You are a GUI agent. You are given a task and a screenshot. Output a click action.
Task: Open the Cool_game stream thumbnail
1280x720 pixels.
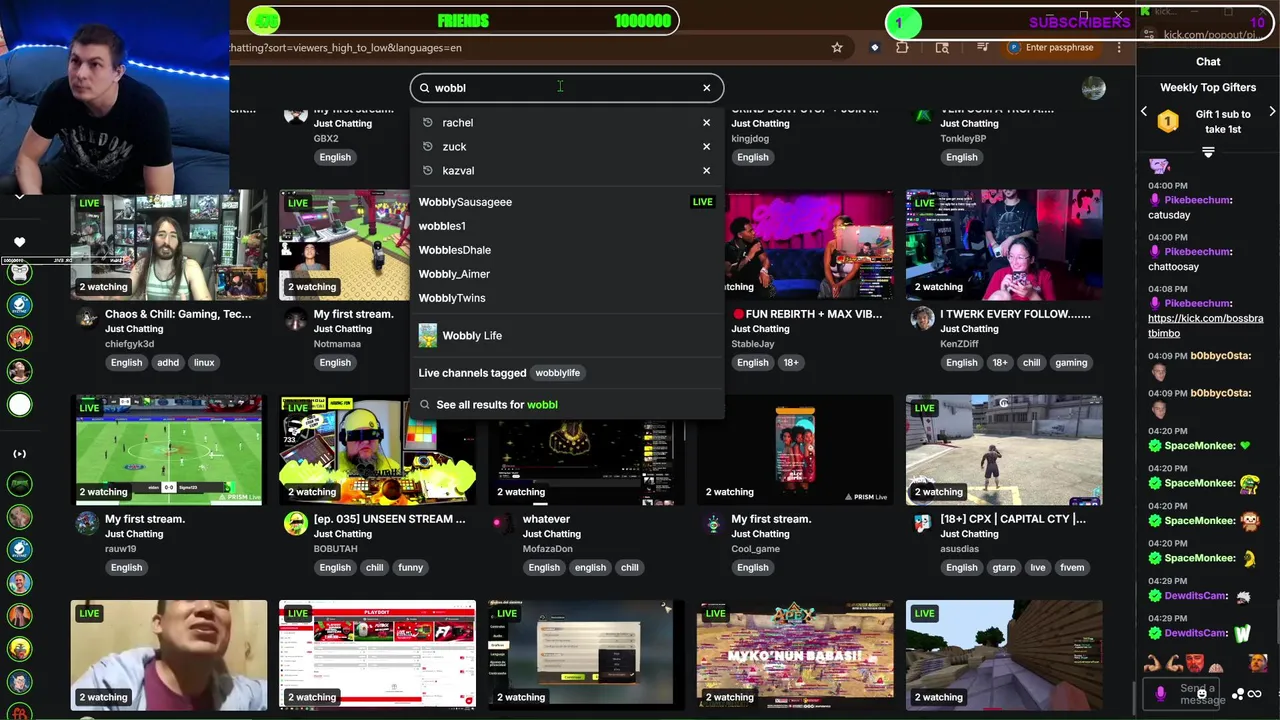coord(795,450)
